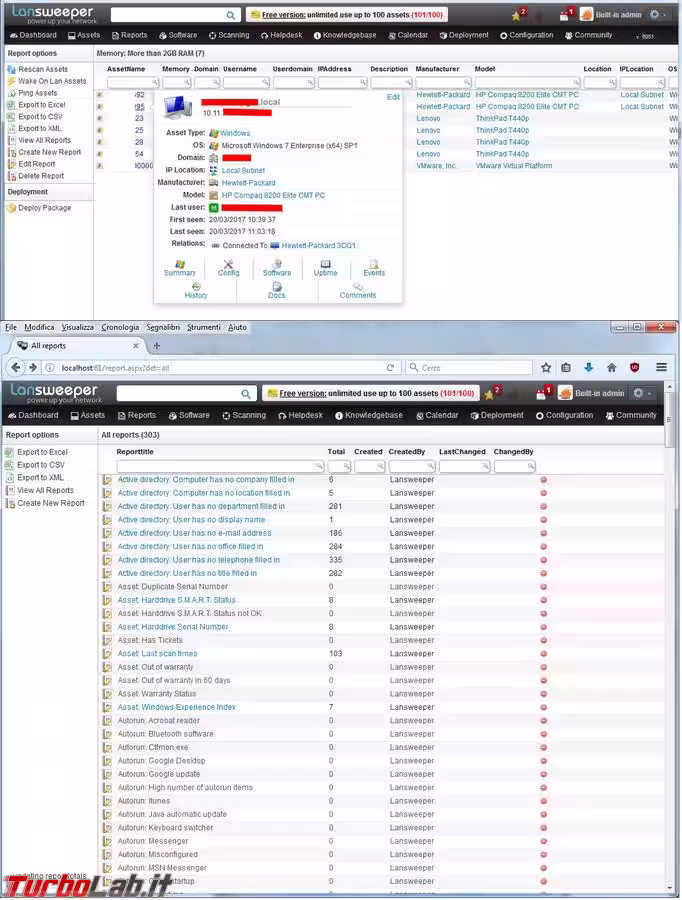The image size is (682, 900).
Task: Open the History icon in asset popup
Action: (x=196, y=290)
